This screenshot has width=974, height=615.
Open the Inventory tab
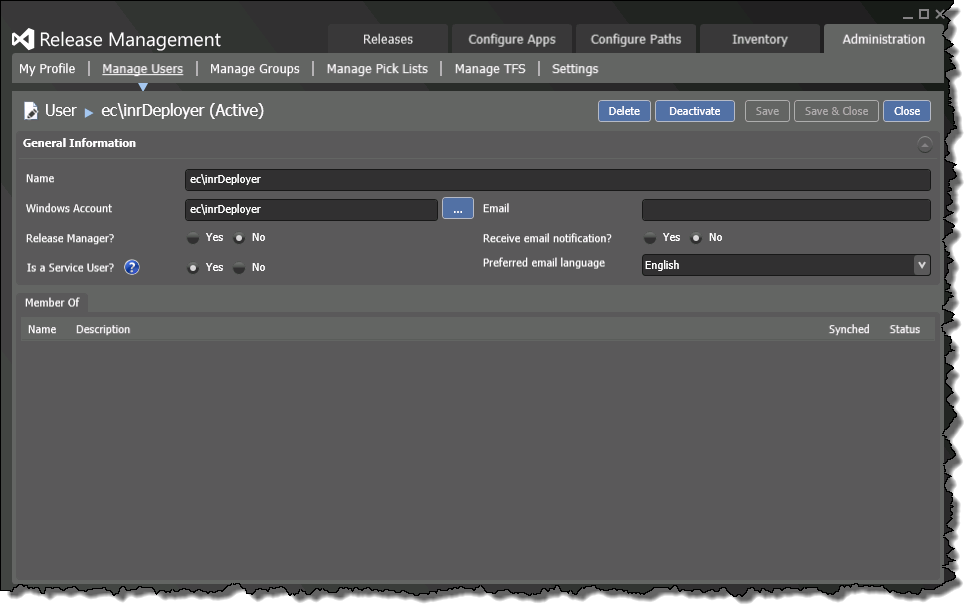[x=759, y=39]
